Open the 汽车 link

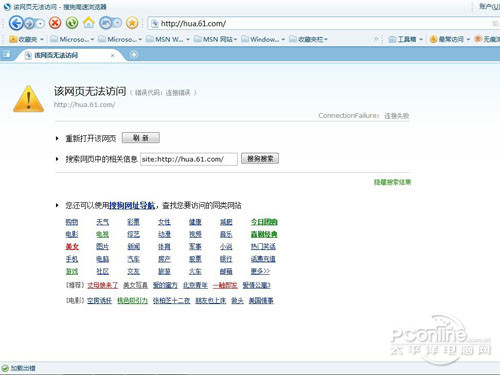pyautogui.click(x=133, y=259)
